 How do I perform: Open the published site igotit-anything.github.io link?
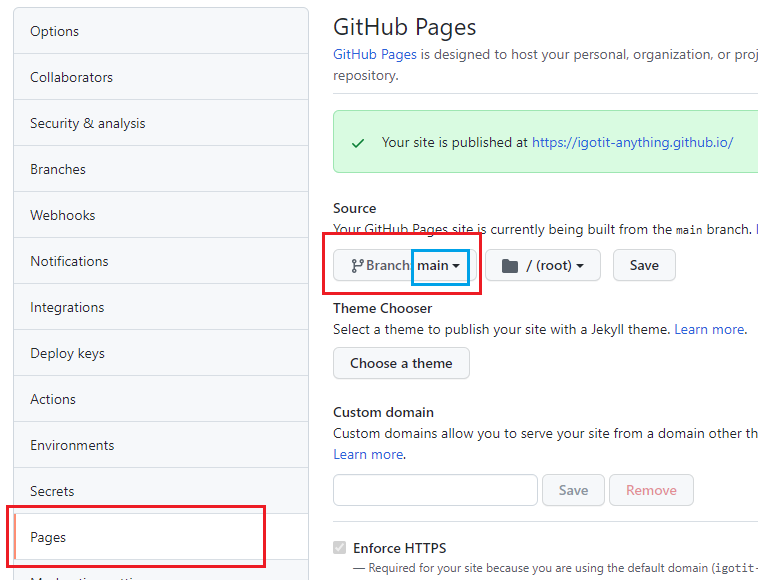point(632,142)
